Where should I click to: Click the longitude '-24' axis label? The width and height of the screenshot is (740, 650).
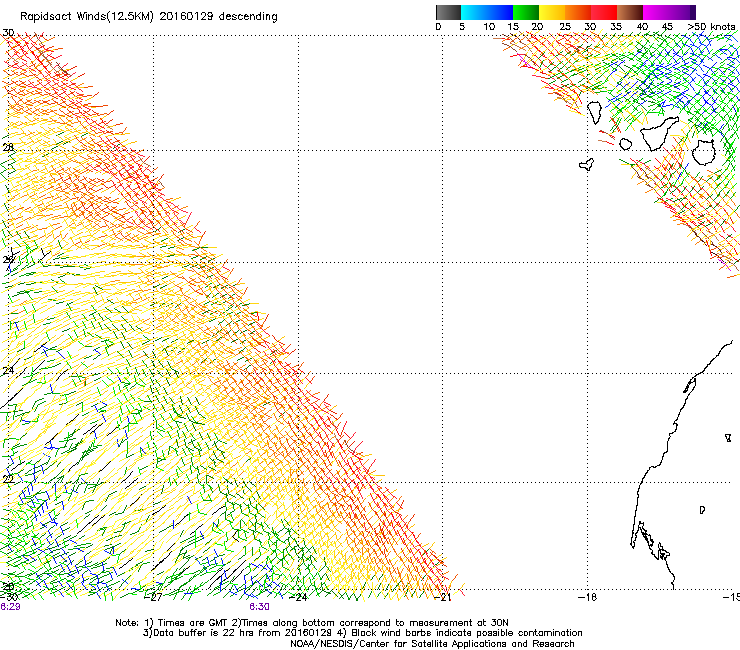[x=298, y=597]
